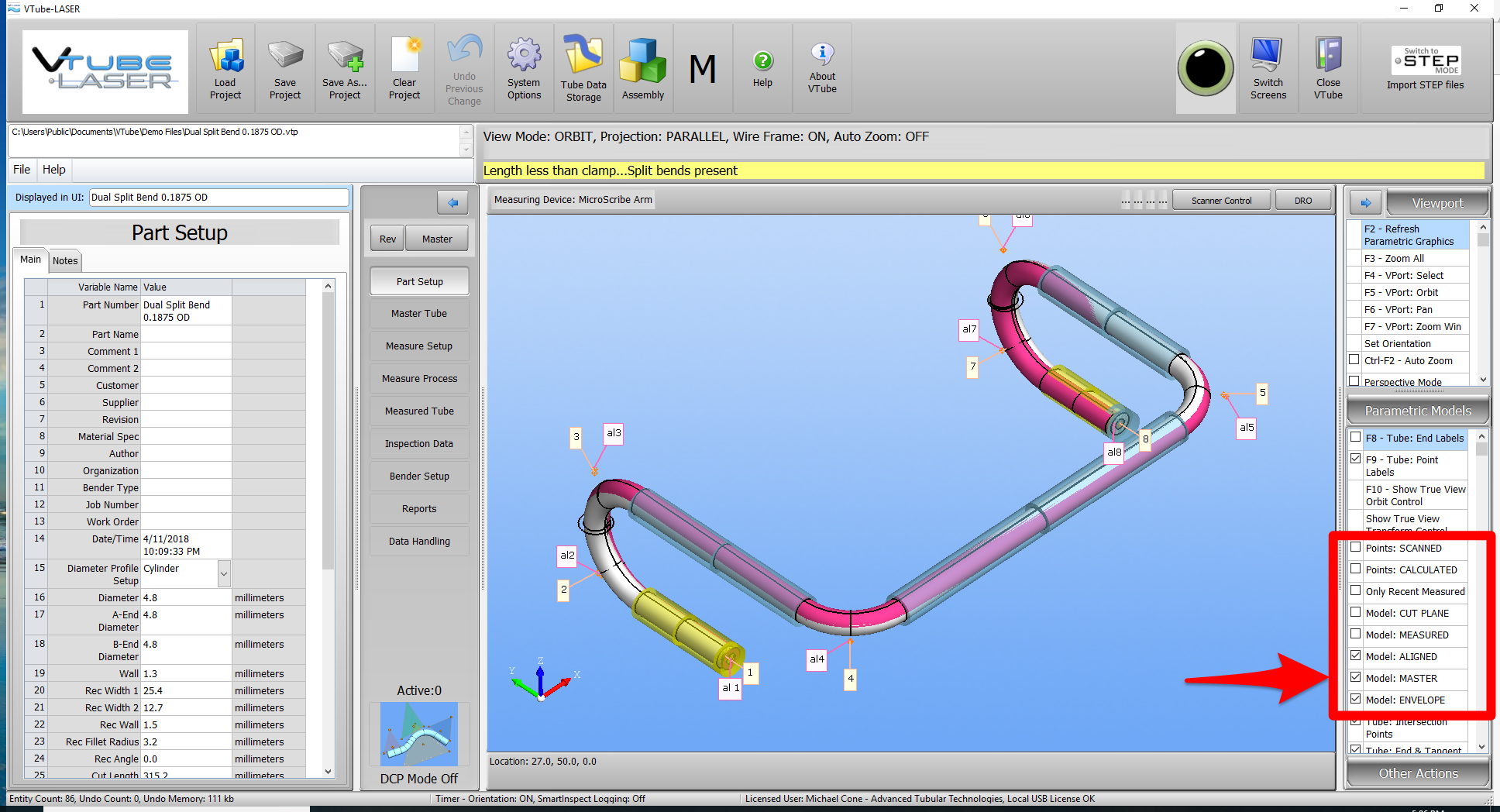Open the File menu

(x=22, y=170)
